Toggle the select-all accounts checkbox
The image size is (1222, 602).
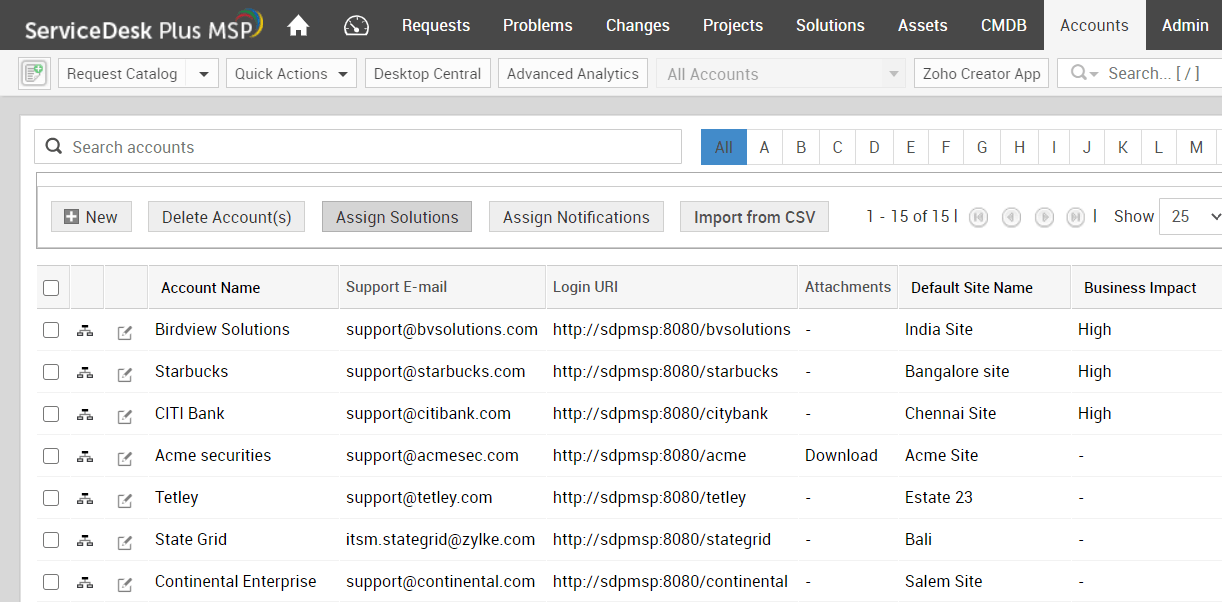click(51, 288)
